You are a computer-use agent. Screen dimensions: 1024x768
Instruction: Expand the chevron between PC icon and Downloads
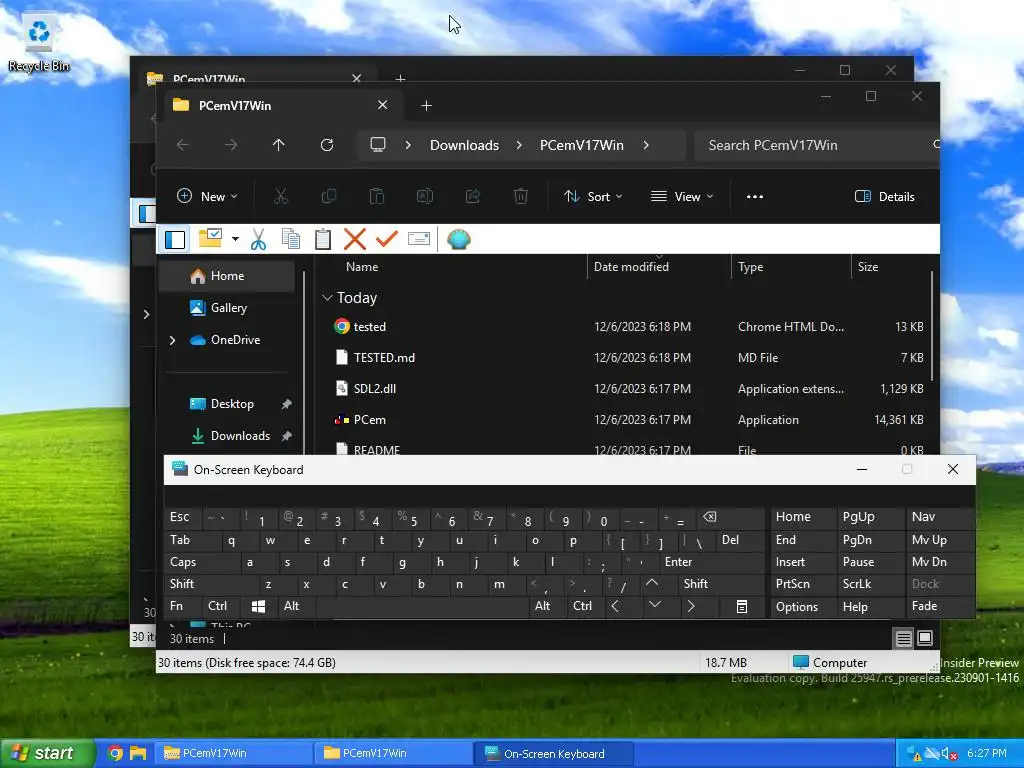coord(408,145)
